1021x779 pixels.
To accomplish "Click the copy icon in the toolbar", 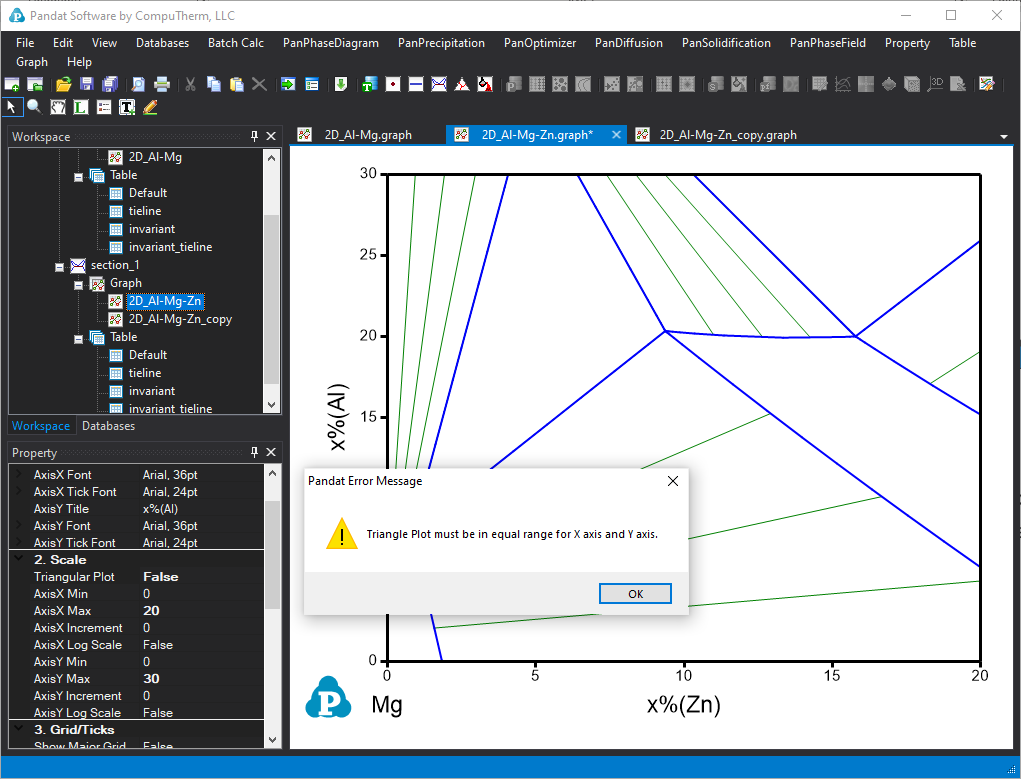I will [214, 84].
